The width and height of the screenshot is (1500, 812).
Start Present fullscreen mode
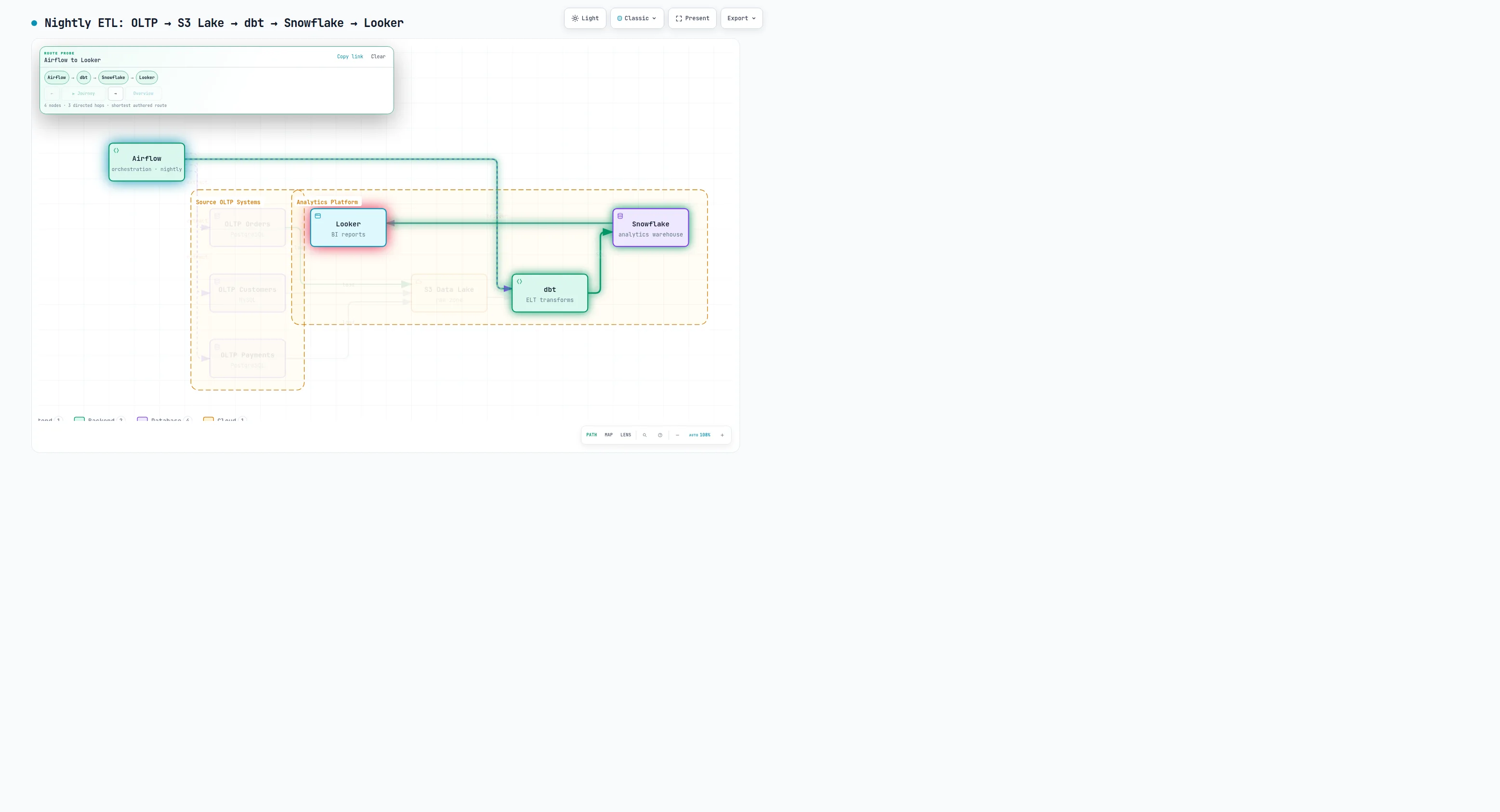(x=692, y=18)
